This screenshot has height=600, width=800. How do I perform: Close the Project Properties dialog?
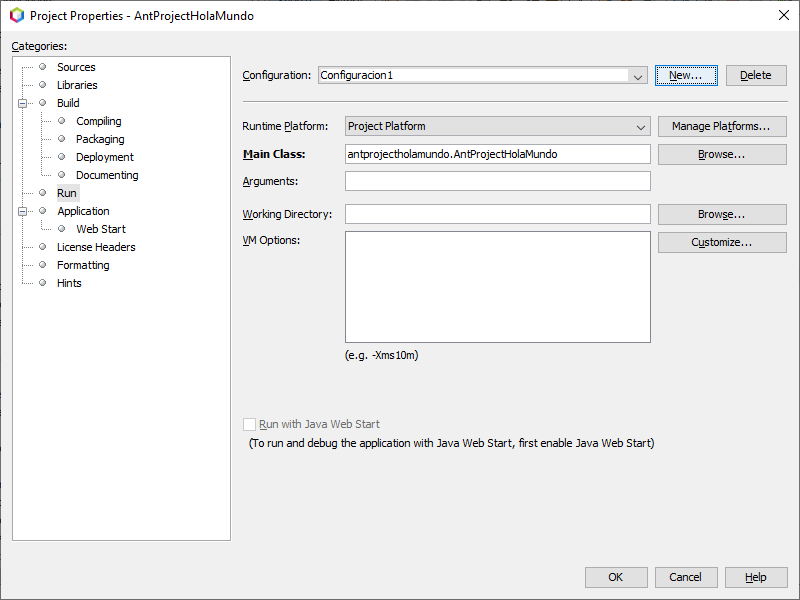click(782, 15)
